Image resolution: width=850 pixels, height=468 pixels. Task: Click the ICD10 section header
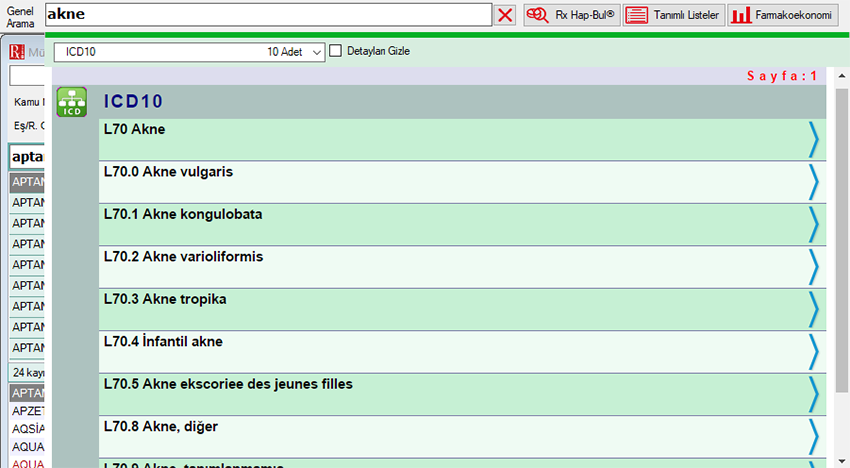133,101
